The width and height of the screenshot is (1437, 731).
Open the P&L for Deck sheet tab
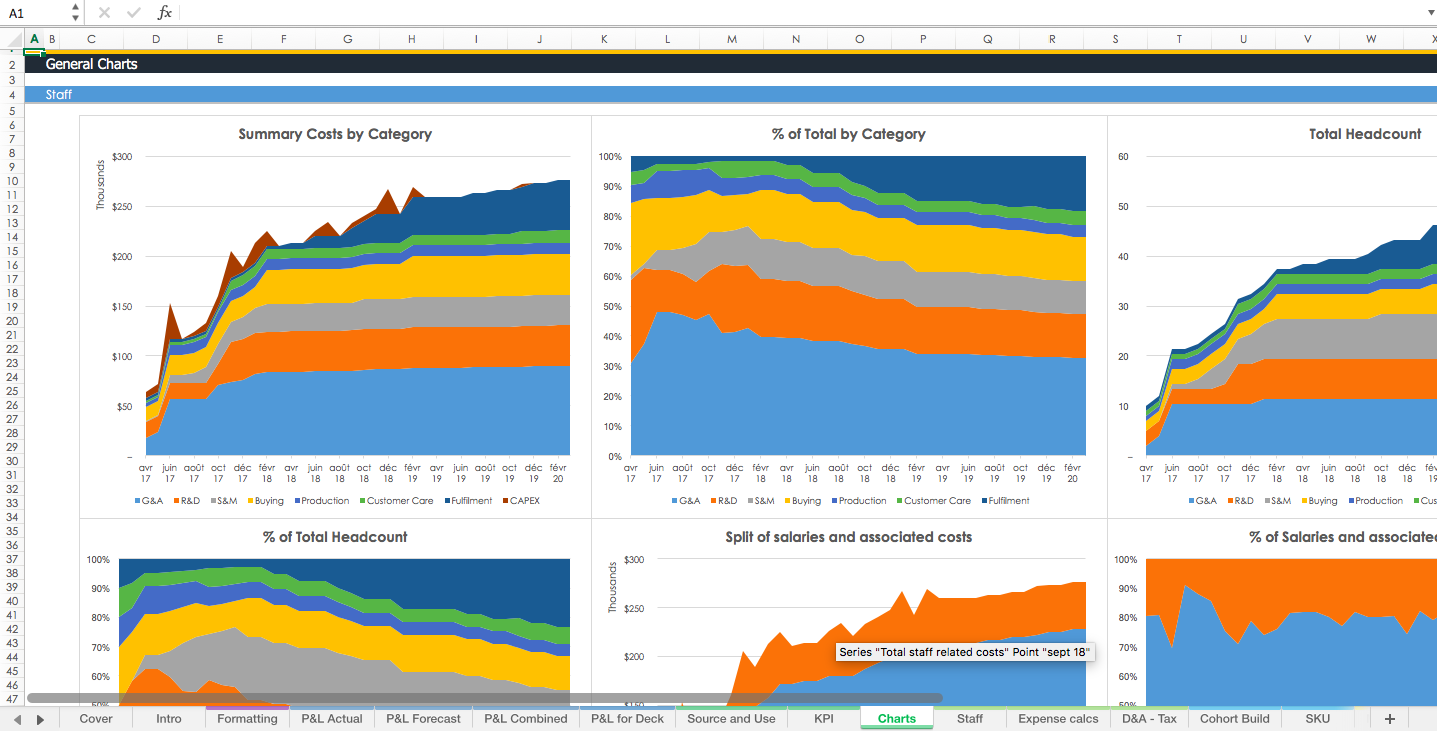(627, 718)
